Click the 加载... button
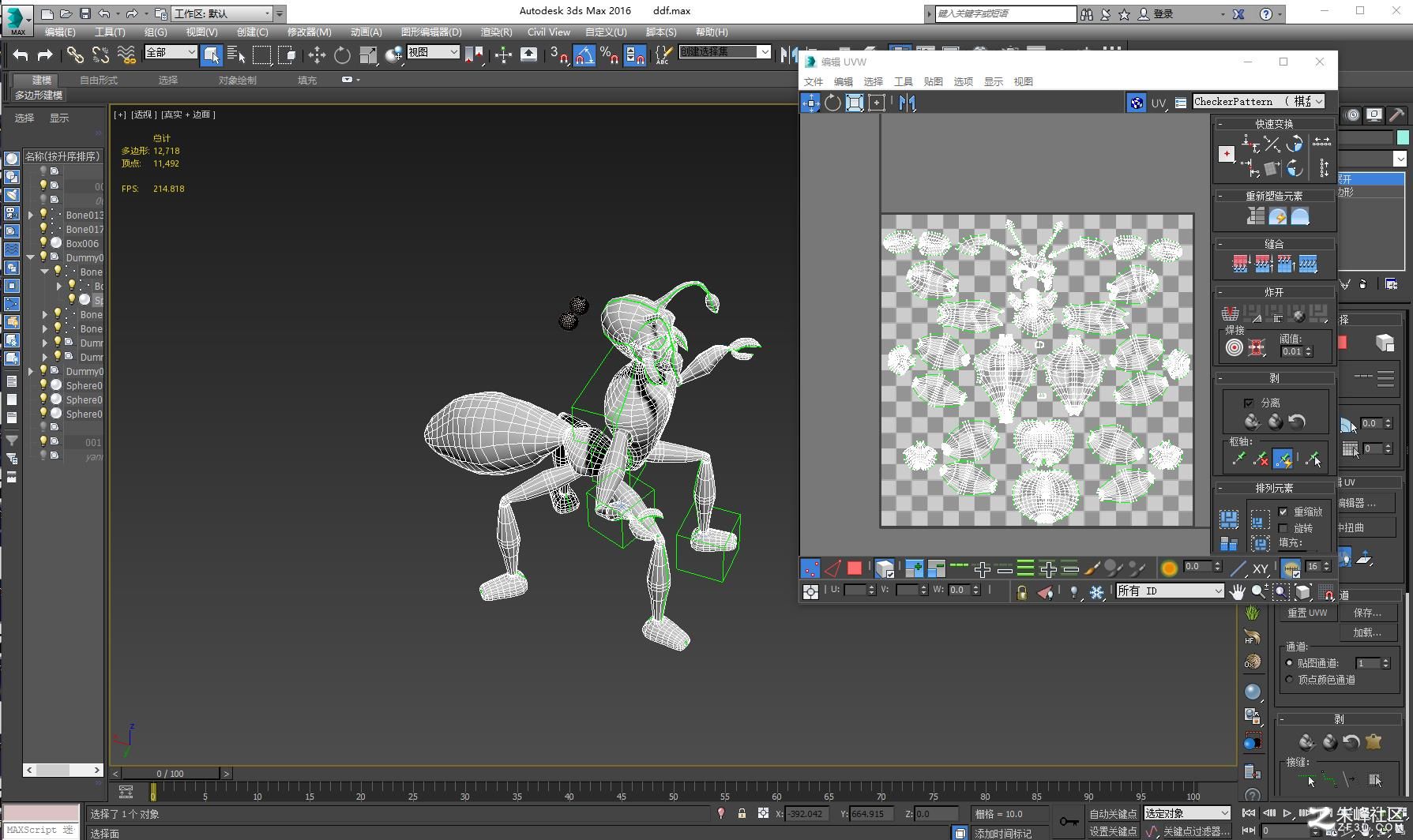The width and height of the screenshot is (1413, 840). click(1367, 632)
